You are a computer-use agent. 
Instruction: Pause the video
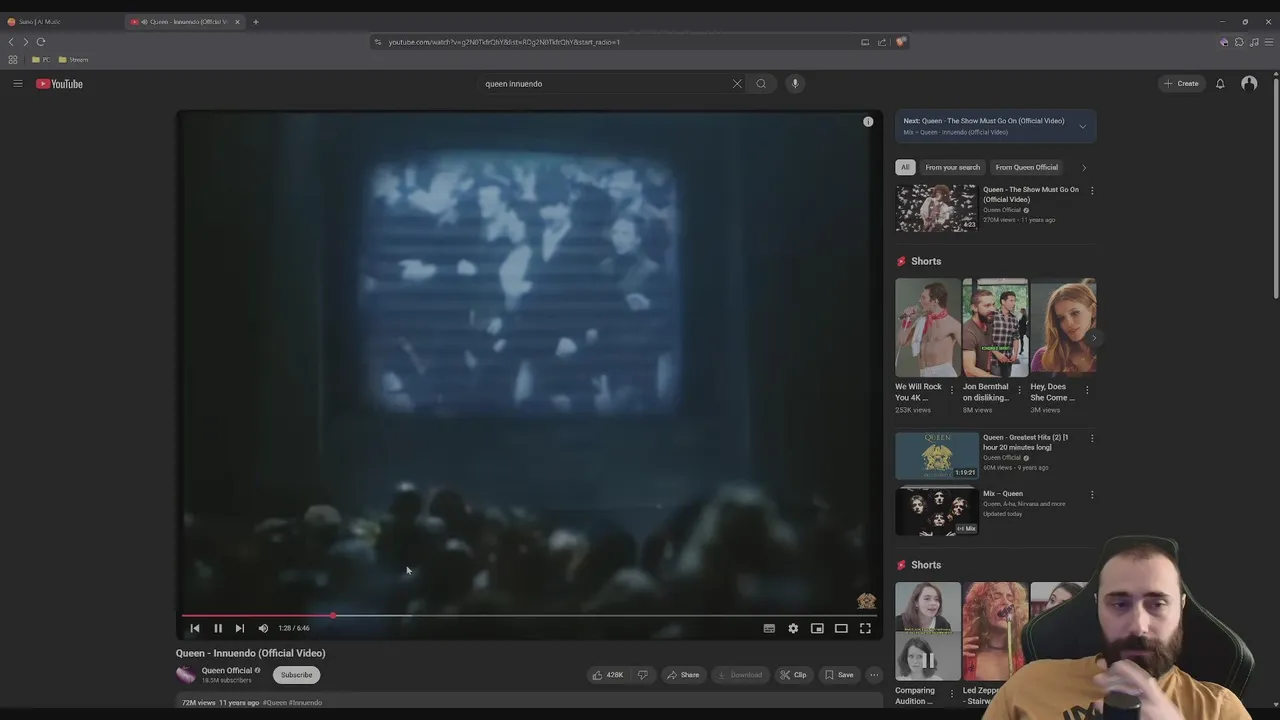pos(217,628)
